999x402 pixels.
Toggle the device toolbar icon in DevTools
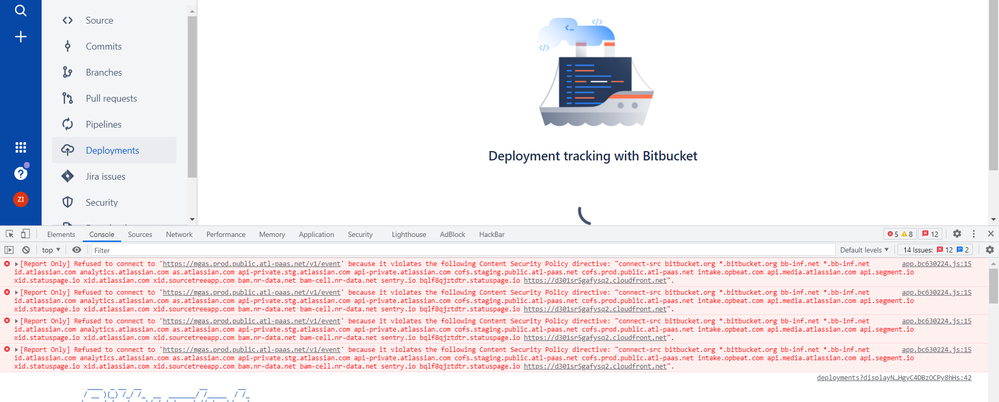(25, 234)
